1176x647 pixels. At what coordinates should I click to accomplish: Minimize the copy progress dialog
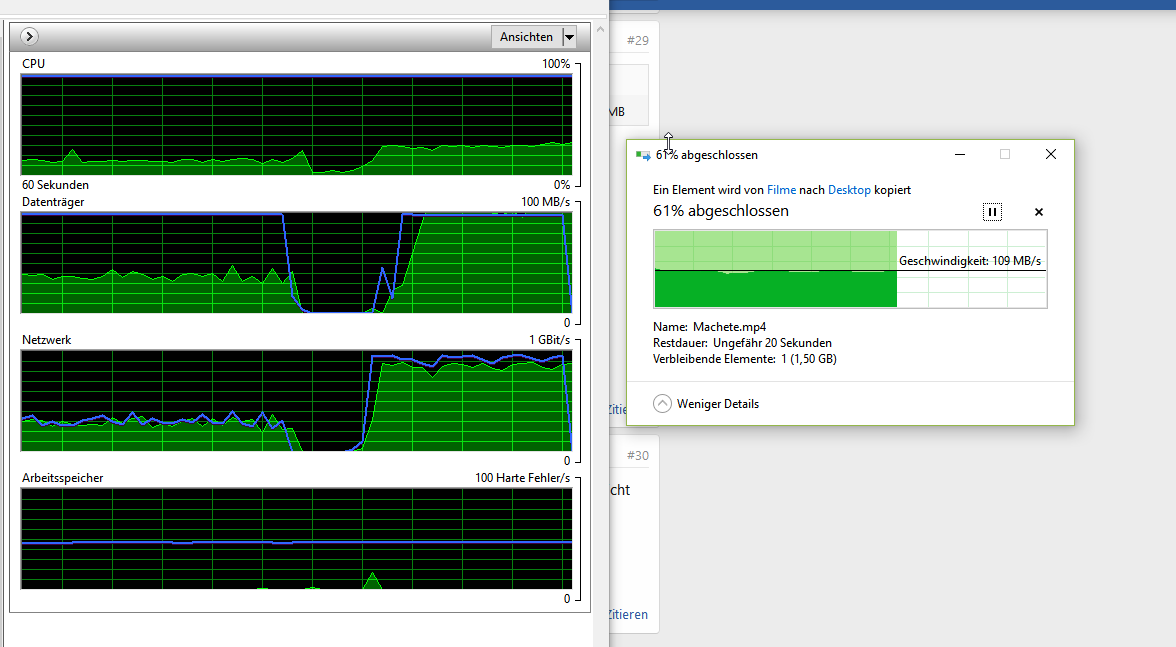coord(959,154)
